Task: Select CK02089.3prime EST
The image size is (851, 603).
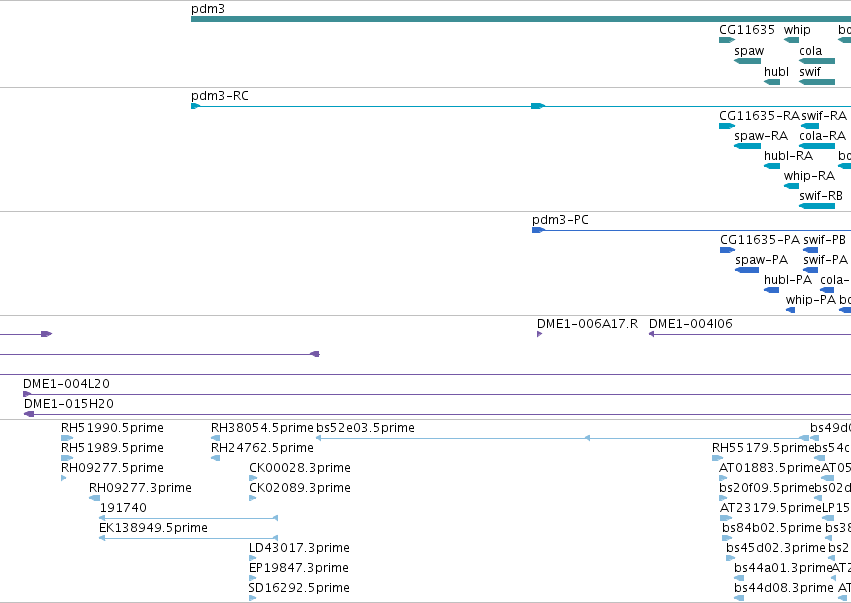Action: pos(252,498)
